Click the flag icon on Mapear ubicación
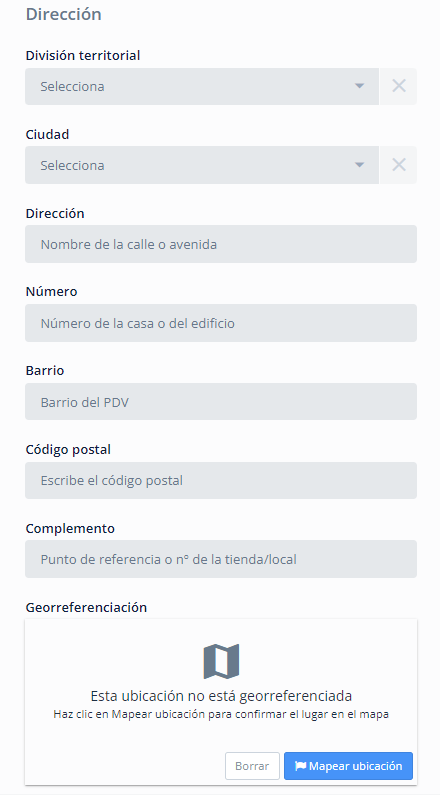The height and width of the screenshot is (803, 440). [x=301, y=766]
